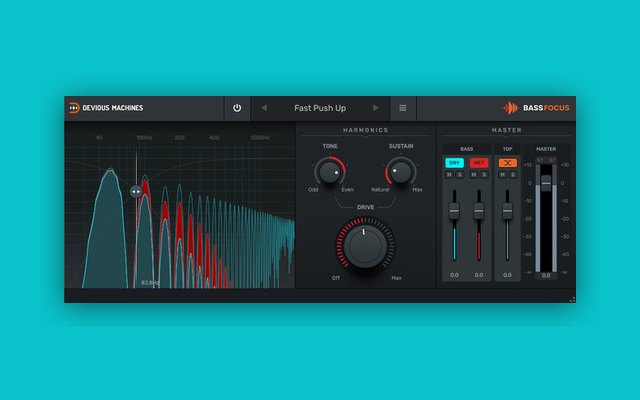Click the crossover frequency handle with arrows
This screenshot has width=640, height=400.
[x=136, y=191]
